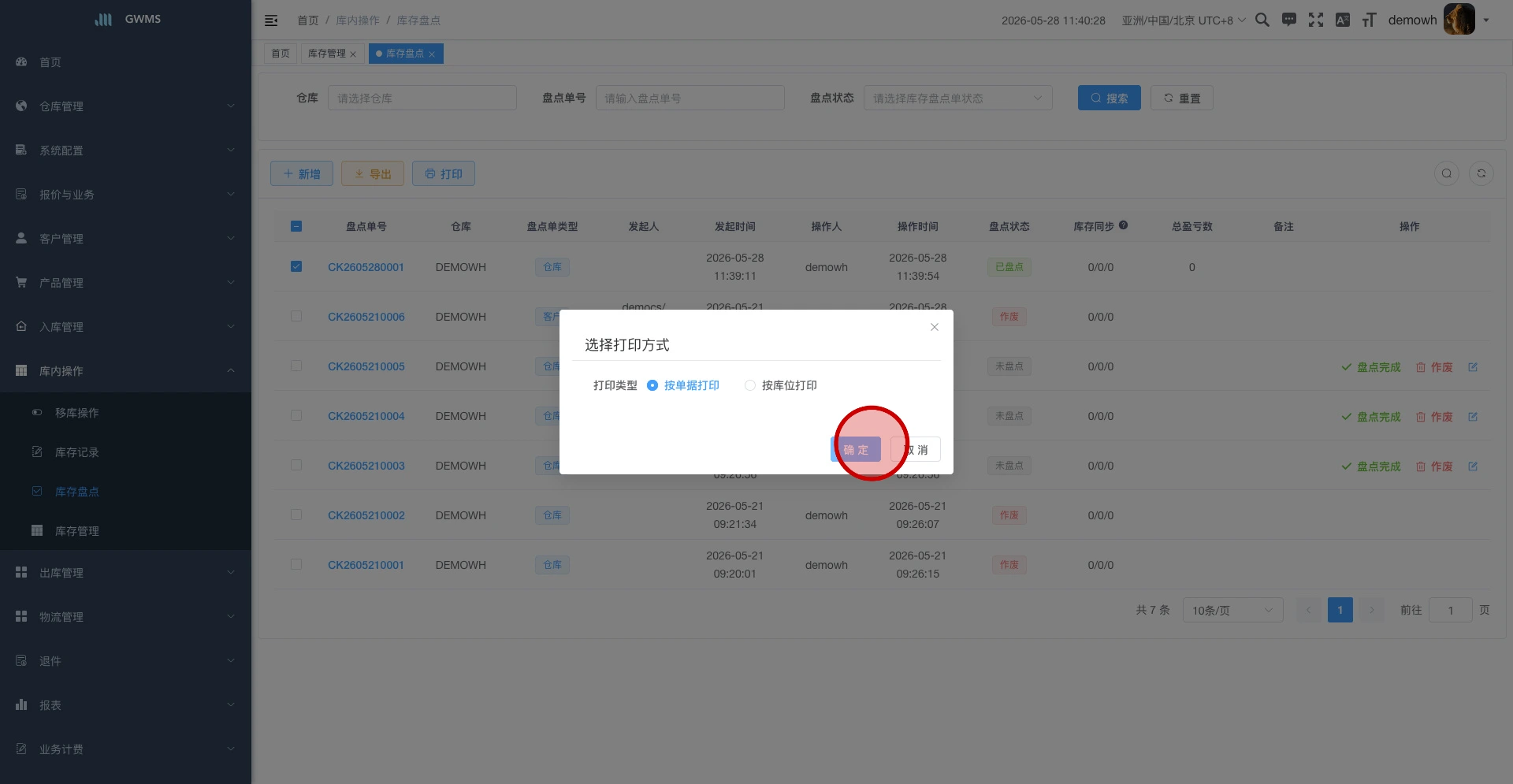The height and width of the screenshot is (784, 1513).
Task: Check the CK2605210006 row checkbox
Action: point(296,316)
